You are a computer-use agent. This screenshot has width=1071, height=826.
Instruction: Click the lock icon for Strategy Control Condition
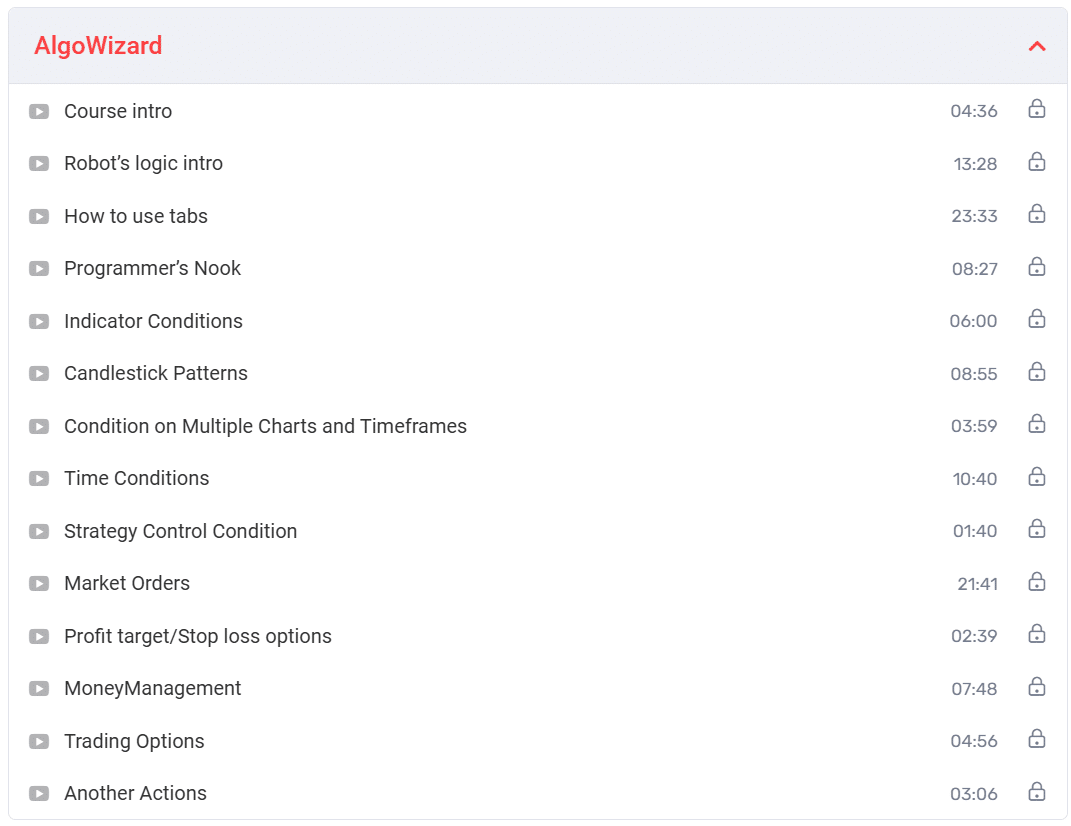(x=1037, y=529)
